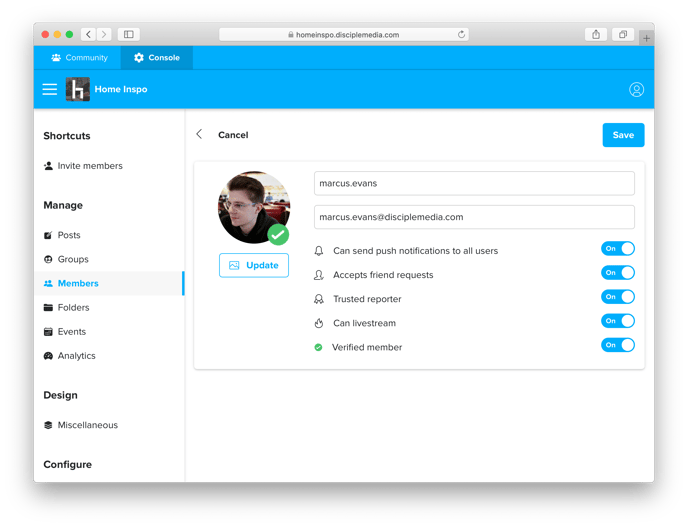
Task: Disable Accepts friend requests toggle
Action: [x=618, y=272]
